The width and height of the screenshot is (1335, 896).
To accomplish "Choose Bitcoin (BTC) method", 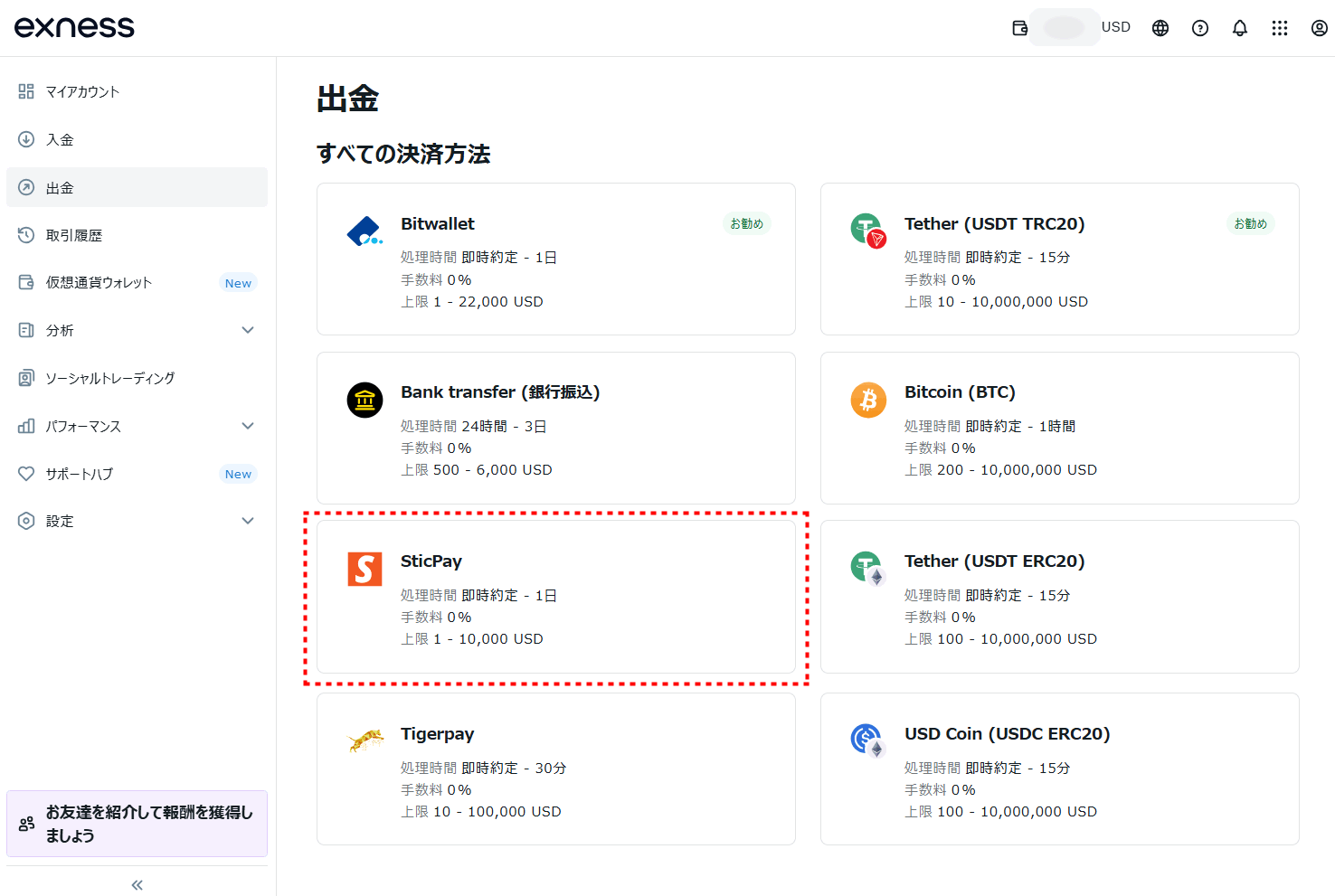I will coord(1060,428).
